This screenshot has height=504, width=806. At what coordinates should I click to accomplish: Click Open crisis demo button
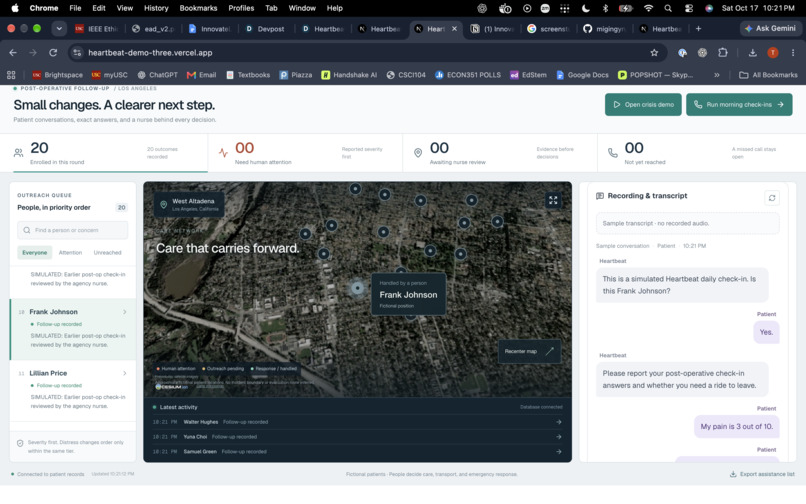643,104
